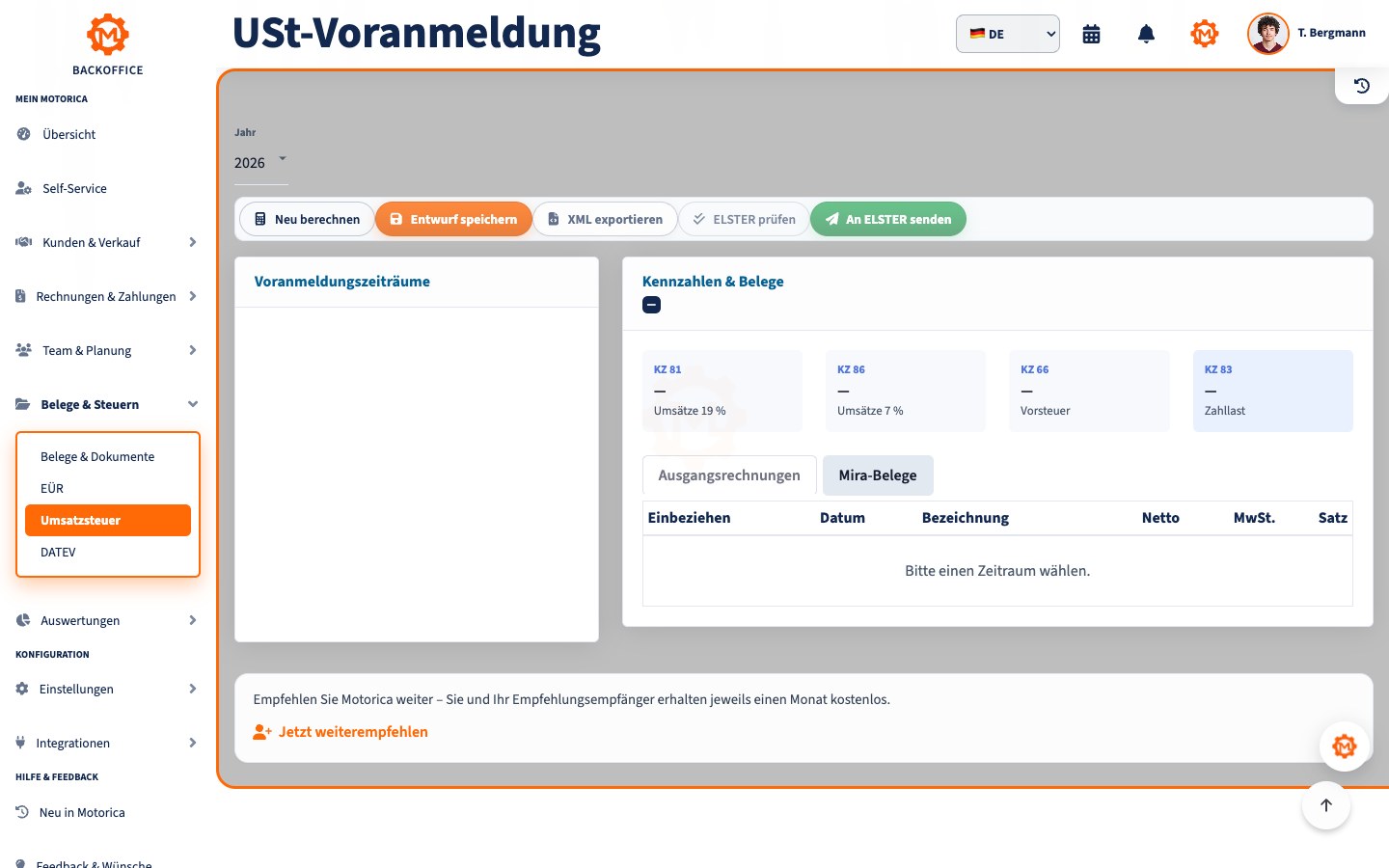Expand Team & Planung chevron
The height and width of the screenshot is (868, 1389).
(x=193, y=350)
